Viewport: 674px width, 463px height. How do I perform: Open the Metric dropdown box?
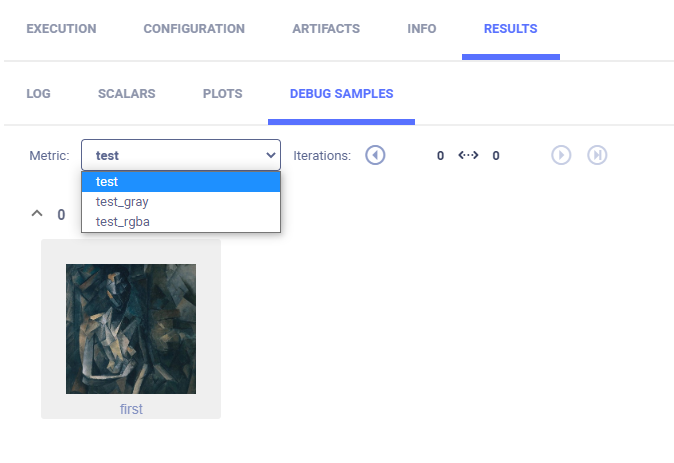(180, 155)
